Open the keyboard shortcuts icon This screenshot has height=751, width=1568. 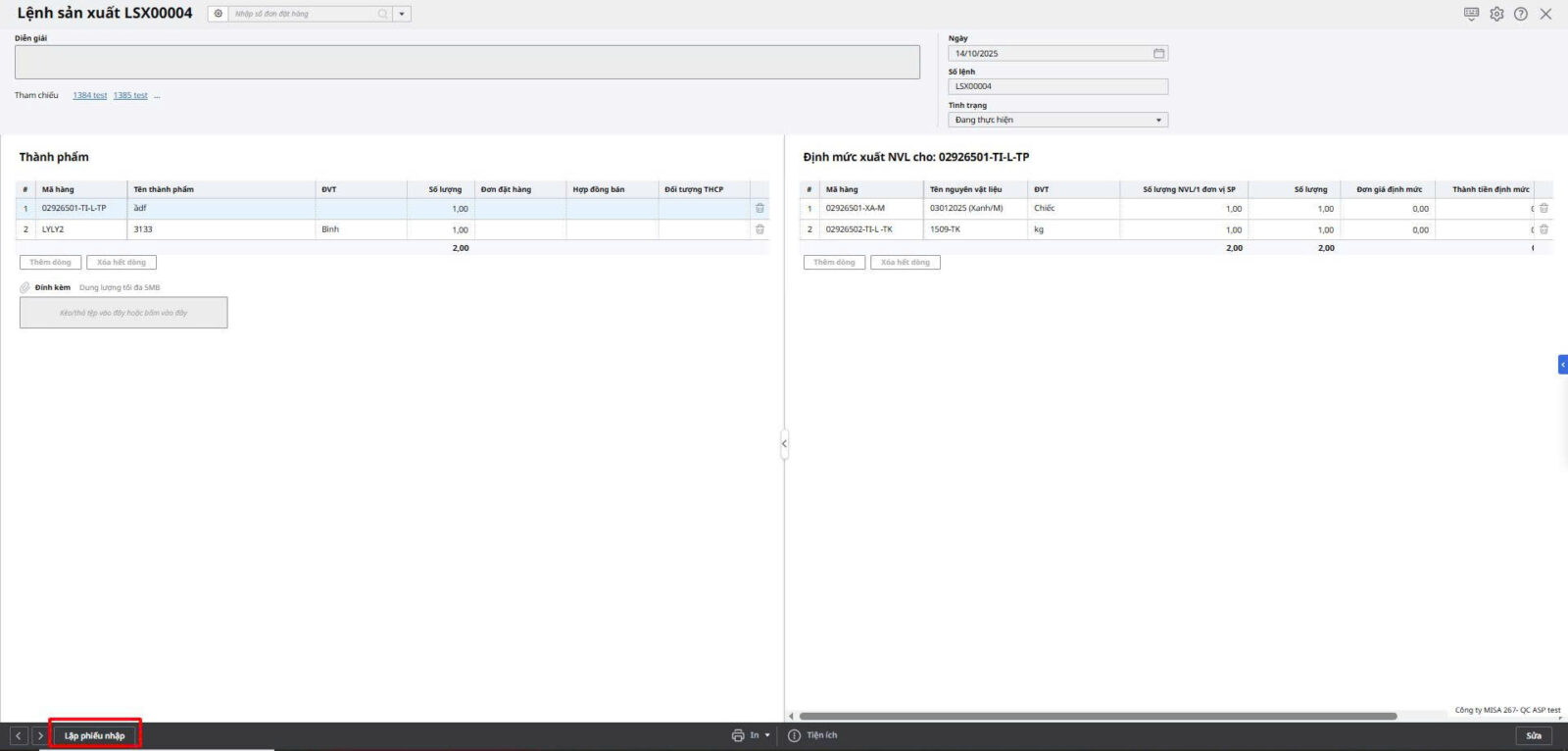(x=1471, y=14)
